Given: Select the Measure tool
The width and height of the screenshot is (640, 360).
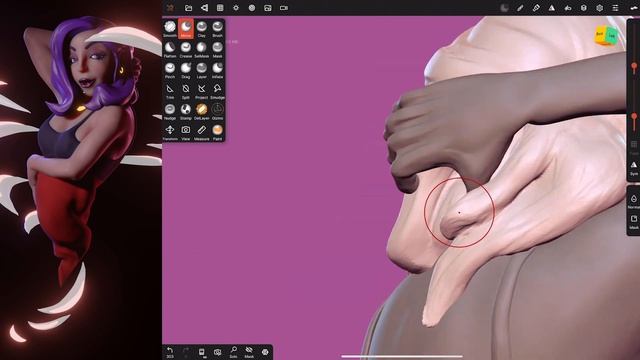Looking at the screenshot, I should [202, 132].
